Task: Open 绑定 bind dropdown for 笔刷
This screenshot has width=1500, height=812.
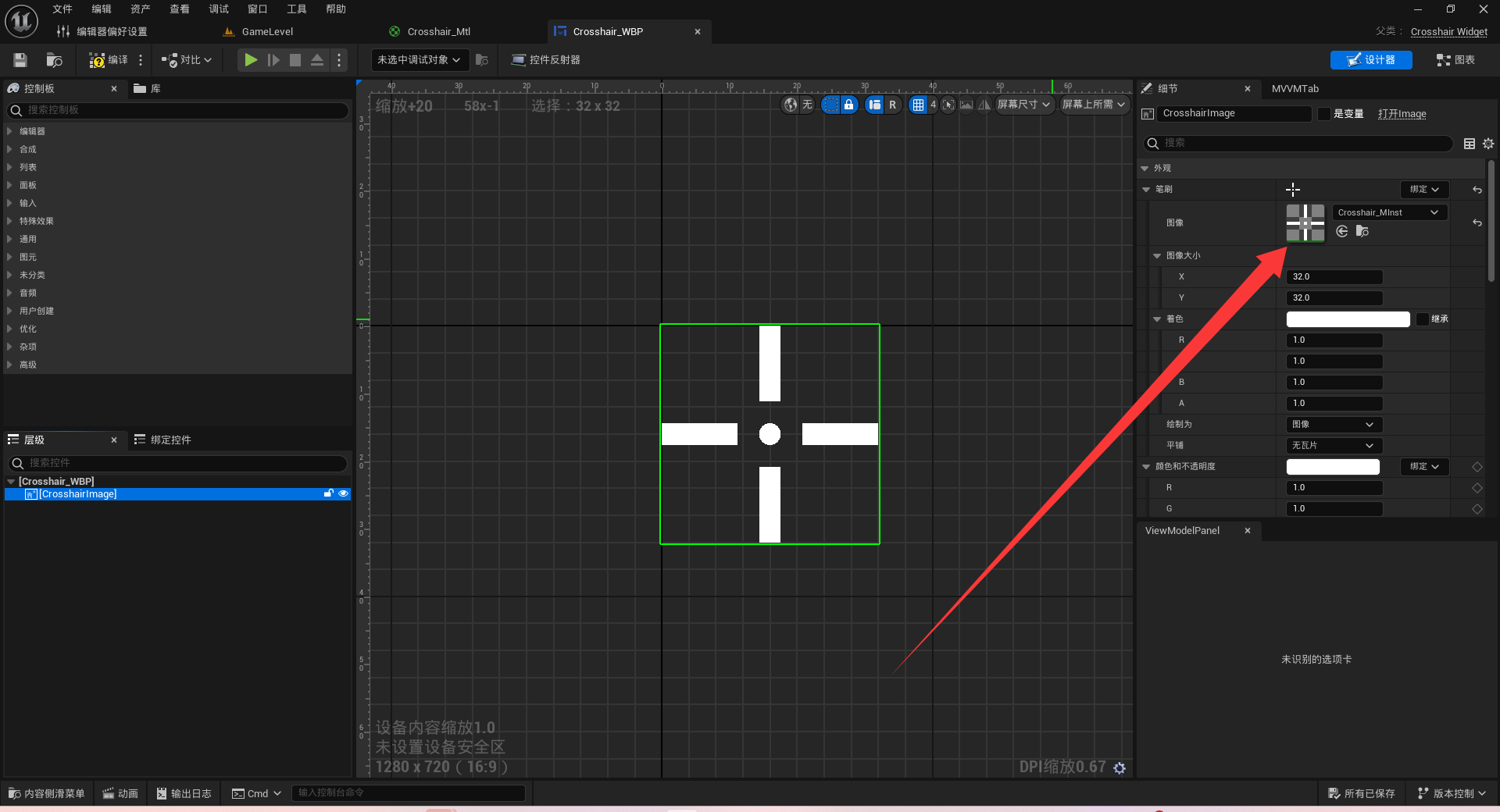Action: click(1424, 190)
